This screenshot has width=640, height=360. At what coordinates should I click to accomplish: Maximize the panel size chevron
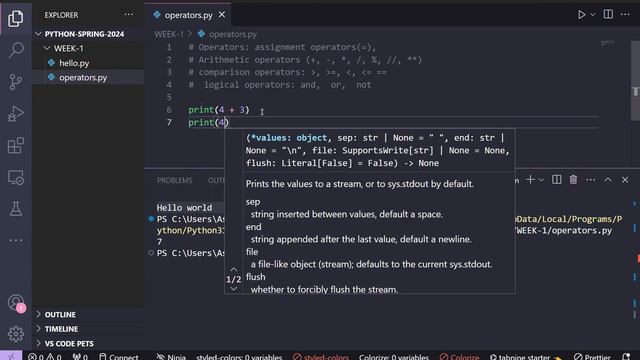coord(608,180)
